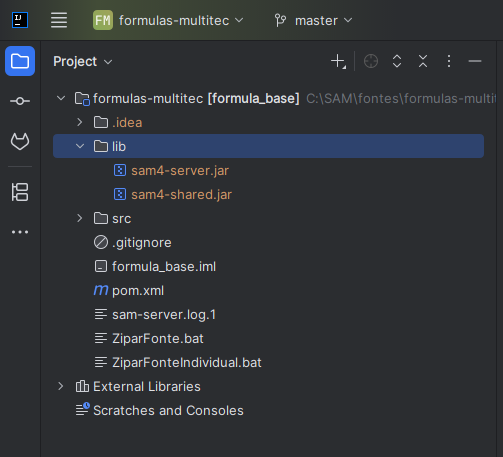
Task: Click the .gitignore ignore-file icon
Action: coord(101,242)
